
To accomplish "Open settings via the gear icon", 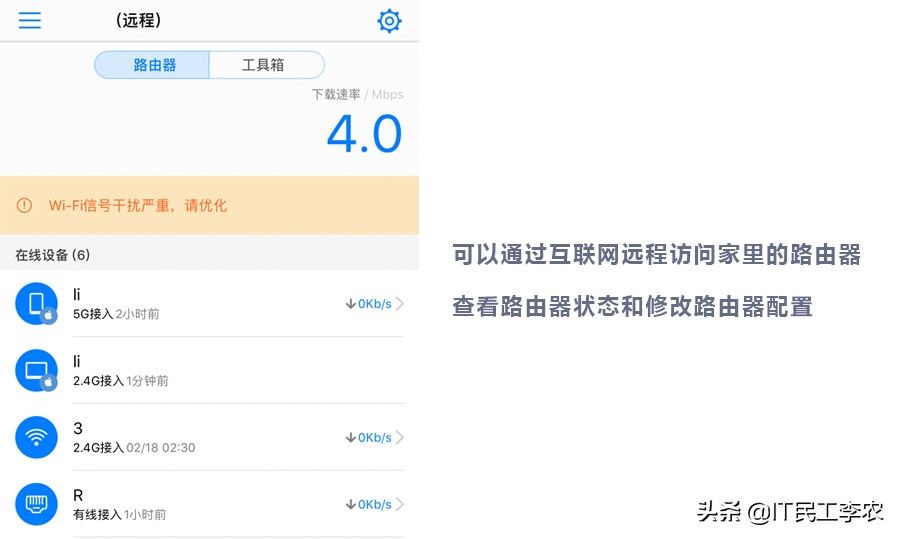I will 389,21.
